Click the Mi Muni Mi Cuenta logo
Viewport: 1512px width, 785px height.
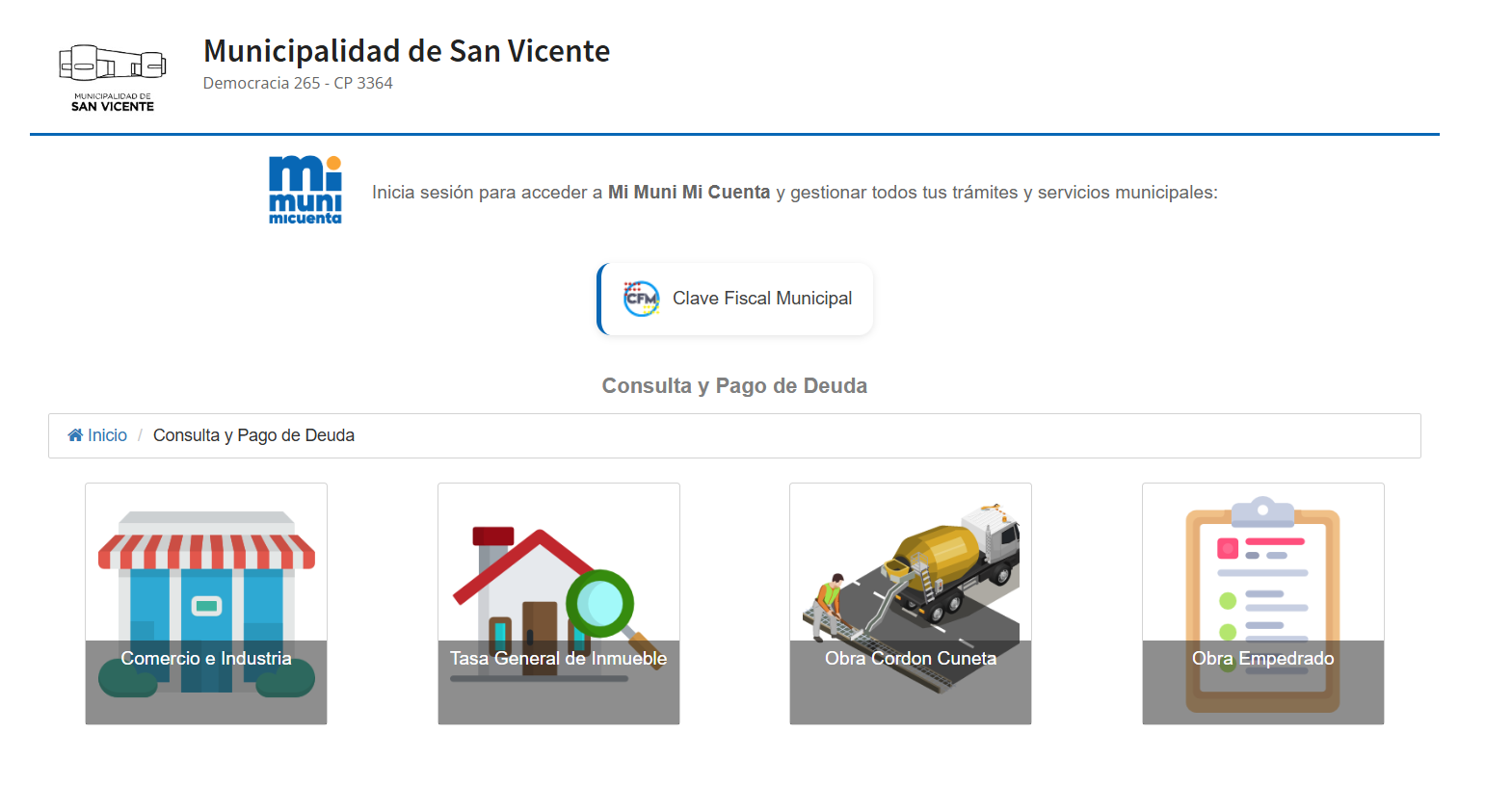click(x=305, y=191)
